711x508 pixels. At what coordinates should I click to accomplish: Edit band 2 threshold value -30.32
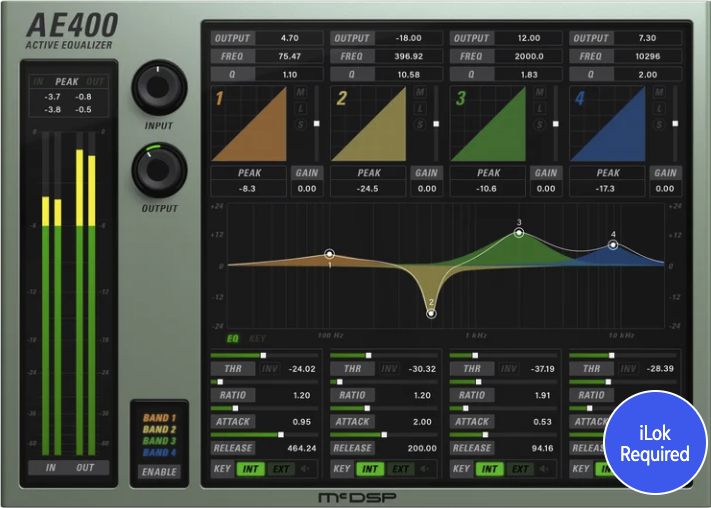422,369
